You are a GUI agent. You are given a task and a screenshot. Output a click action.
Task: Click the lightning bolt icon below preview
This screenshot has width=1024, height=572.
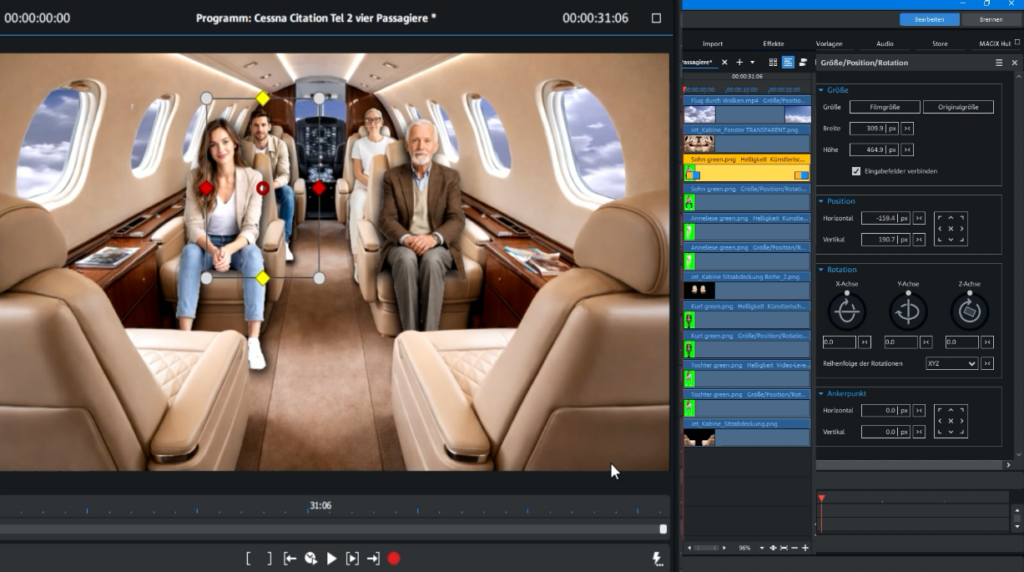(x=657, y=558)
